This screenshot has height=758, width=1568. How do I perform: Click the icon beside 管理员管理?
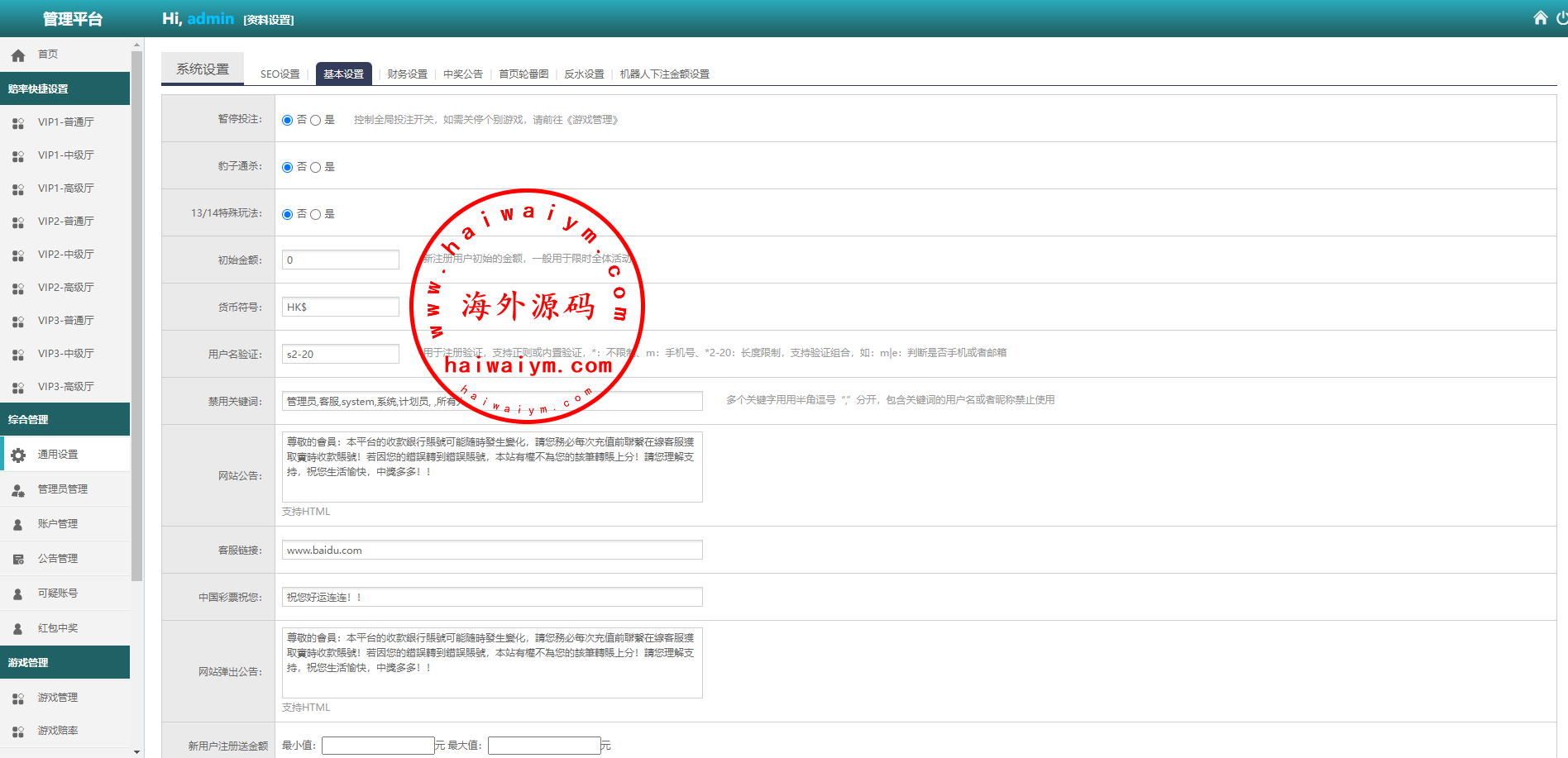pos(18,489)
